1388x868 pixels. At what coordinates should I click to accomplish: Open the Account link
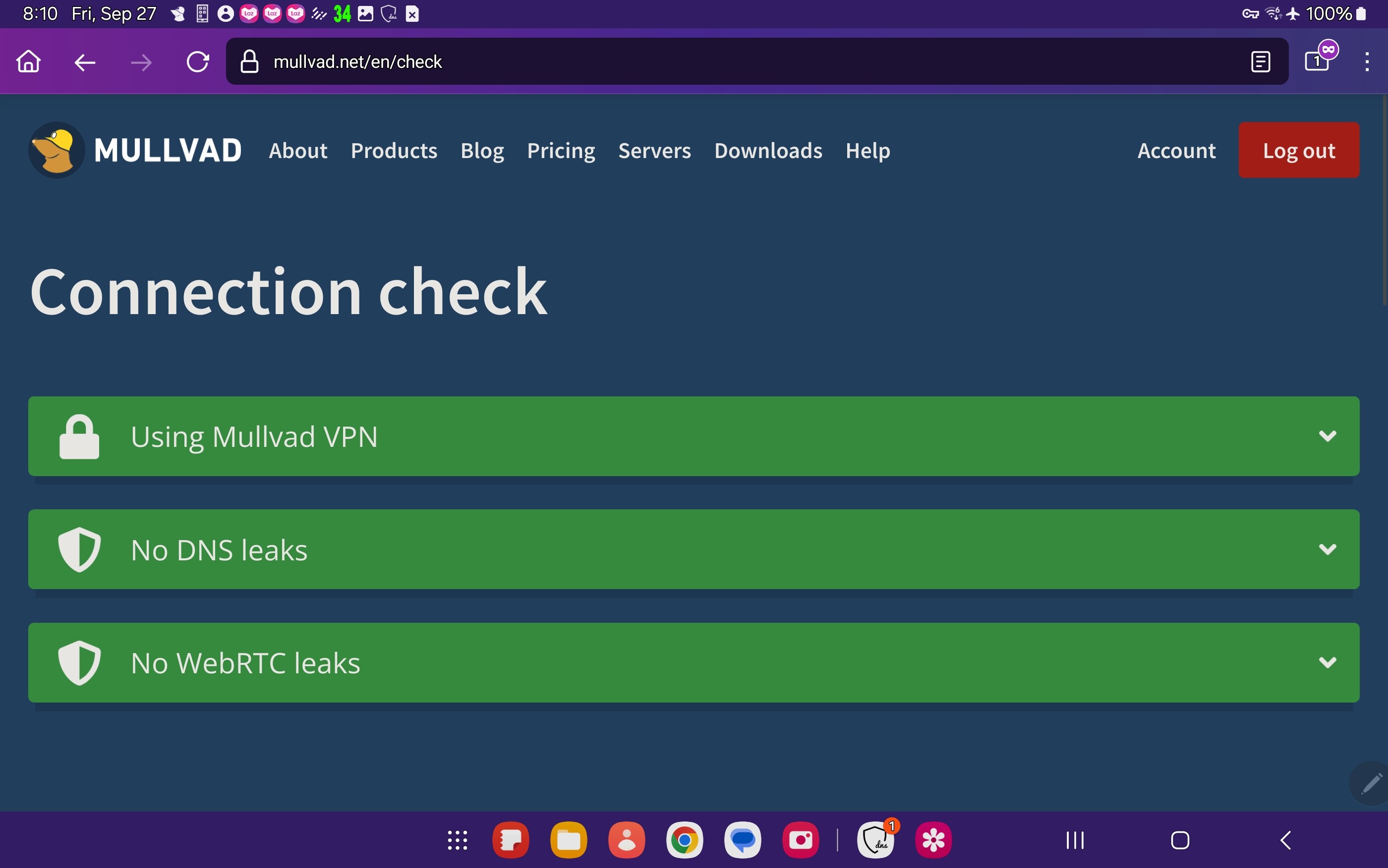pos(1176,151)
